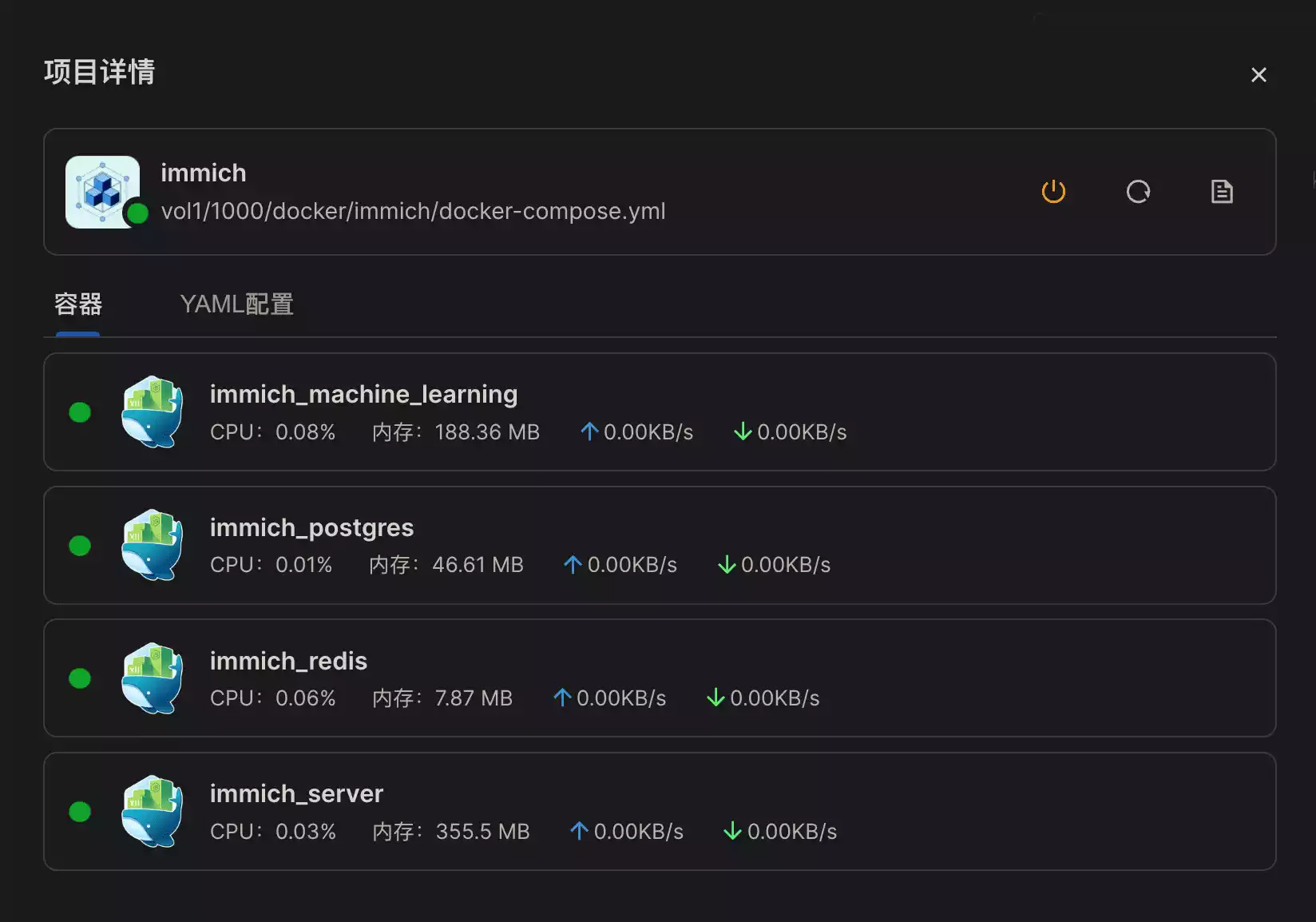Image resolution: width=1316 pixels, height=922 pixels.
Task: Click the whale icon for immich_server
Action: 152,812
